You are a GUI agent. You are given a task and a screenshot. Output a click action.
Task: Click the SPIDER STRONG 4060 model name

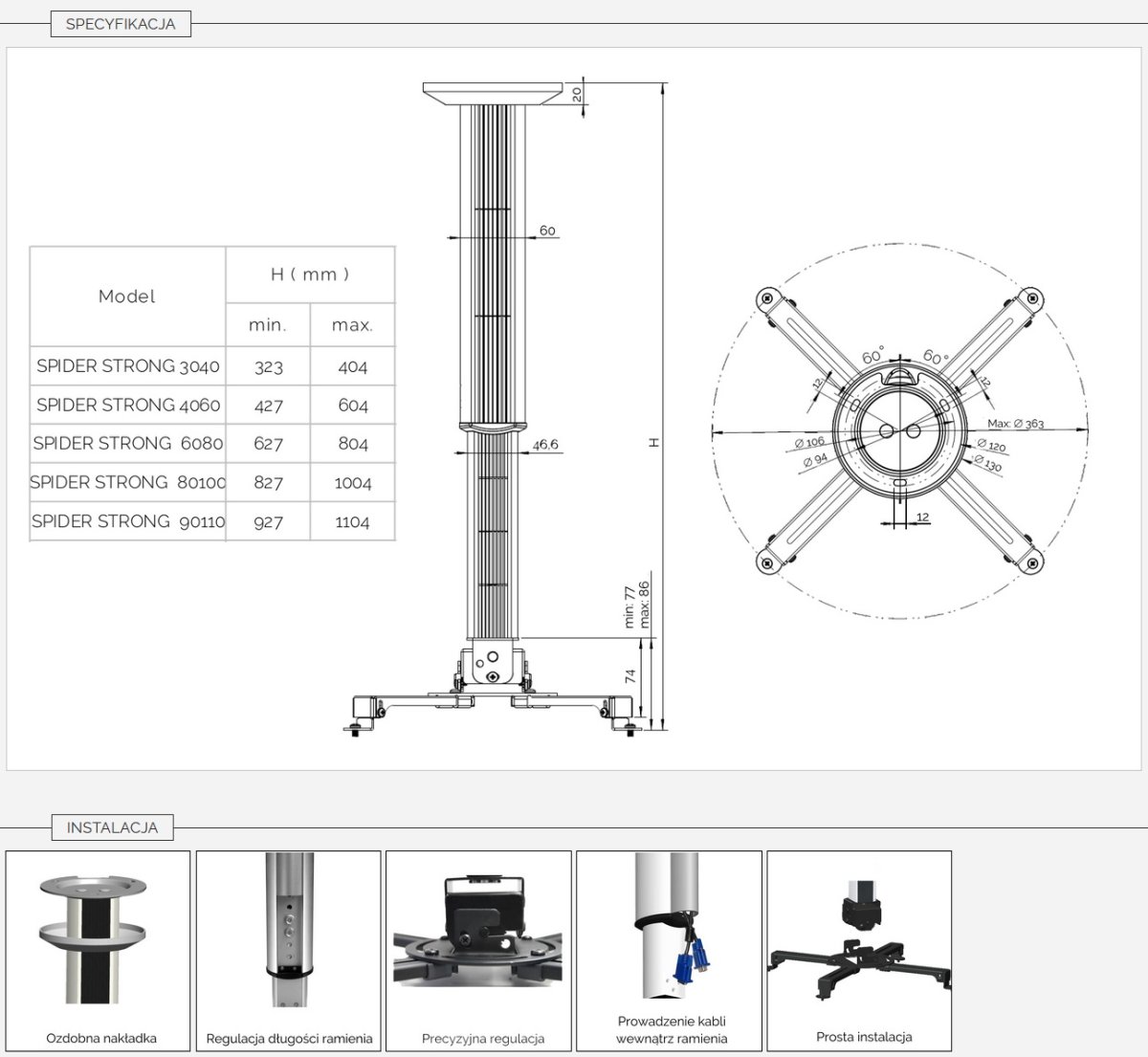click(128, 405)
